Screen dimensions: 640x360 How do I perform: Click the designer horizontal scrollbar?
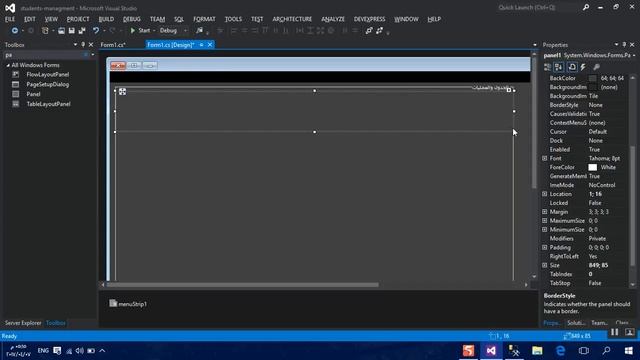243,284
